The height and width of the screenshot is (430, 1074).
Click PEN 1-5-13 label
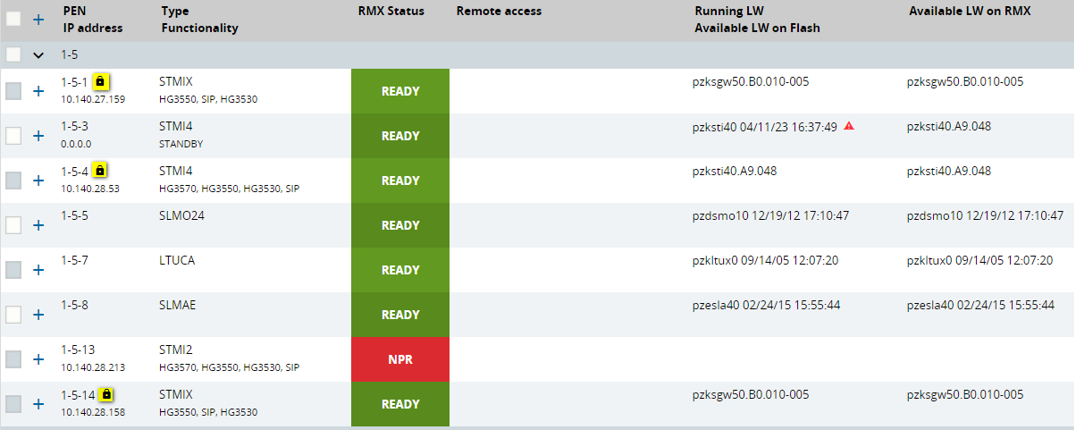77,350
